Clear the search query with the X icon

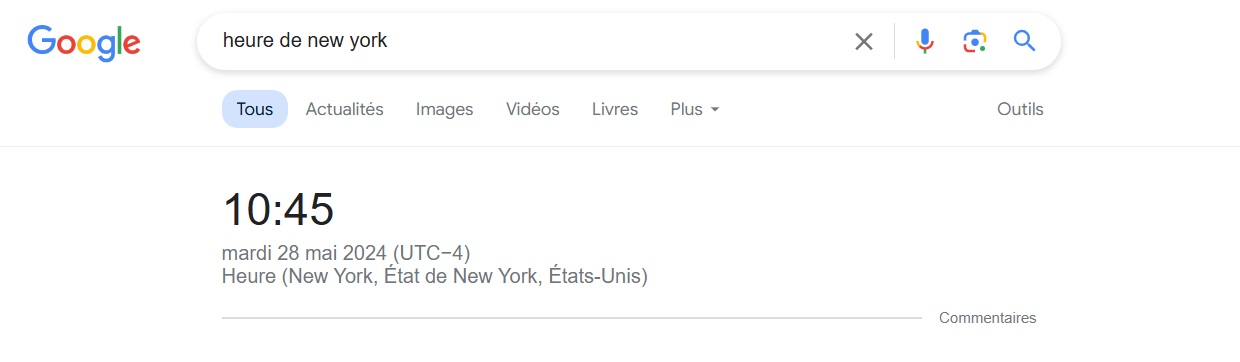tap(863, 41)
